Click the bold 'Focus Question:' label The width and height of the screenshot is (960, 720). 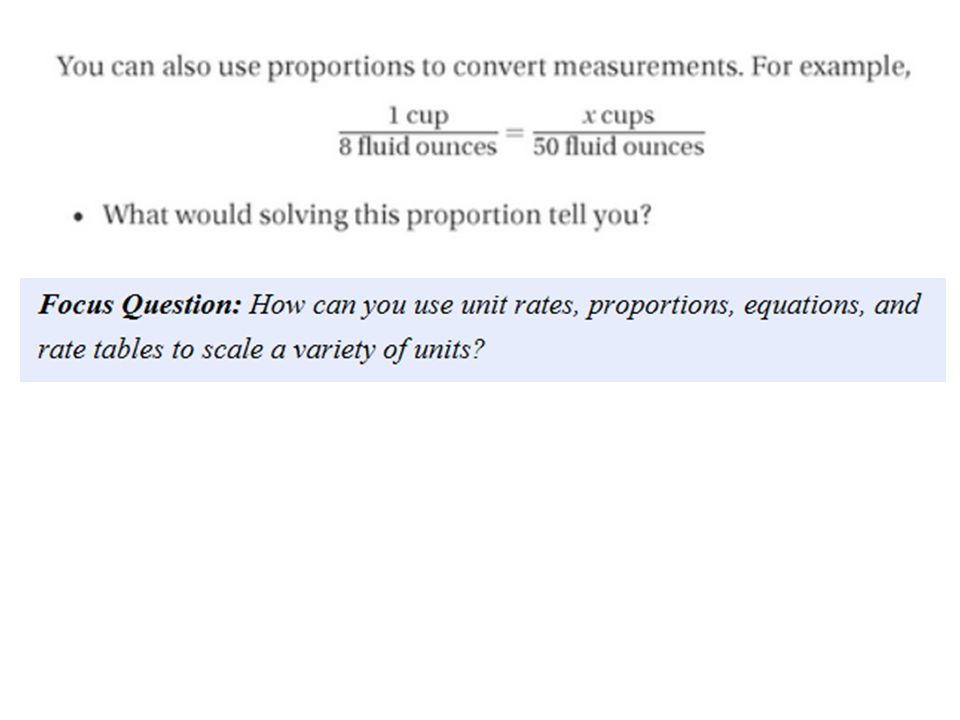(140, 304)
